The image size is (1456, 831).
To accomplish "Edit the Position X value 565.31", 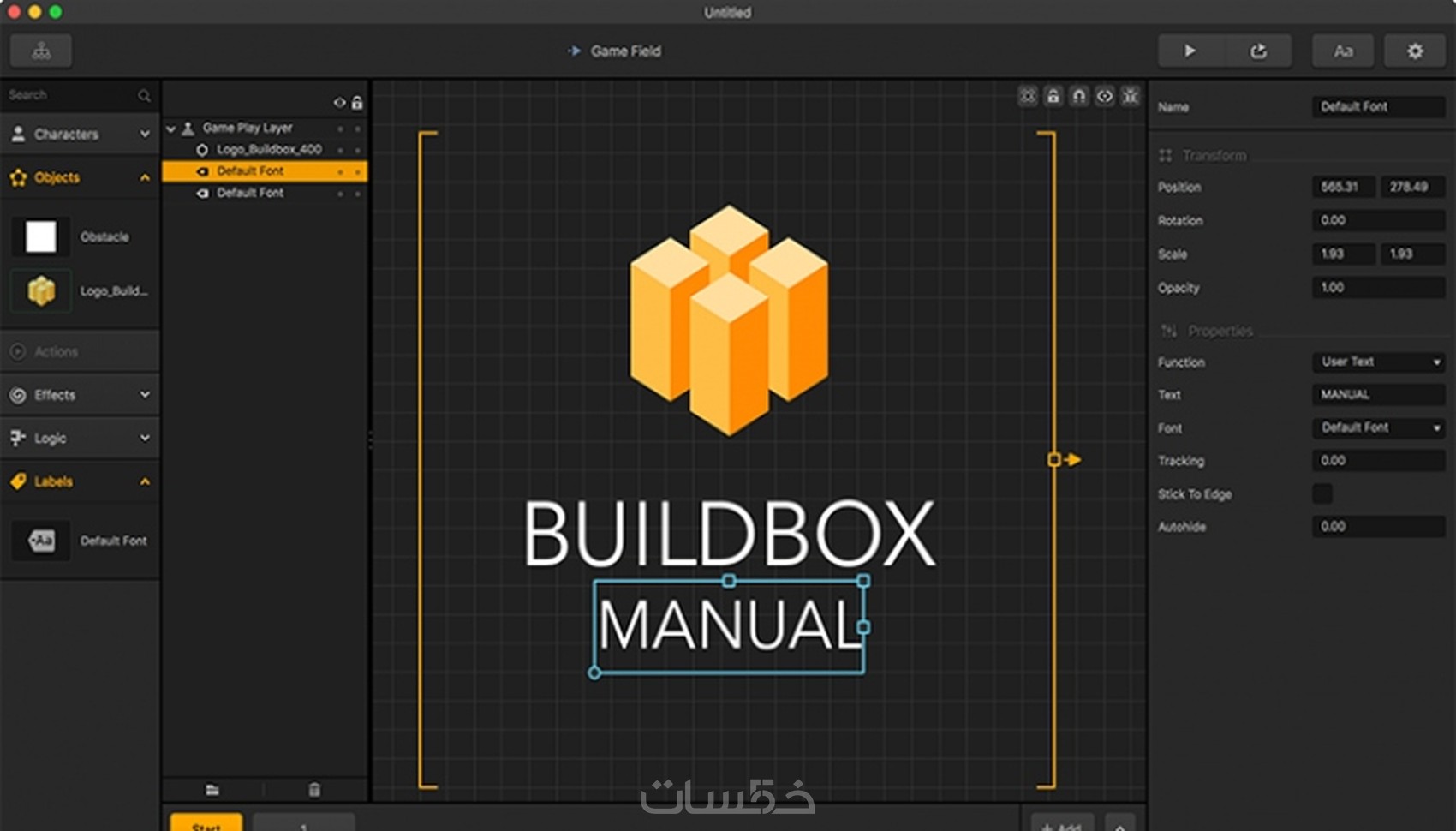I will click(x=1344, y=187).
